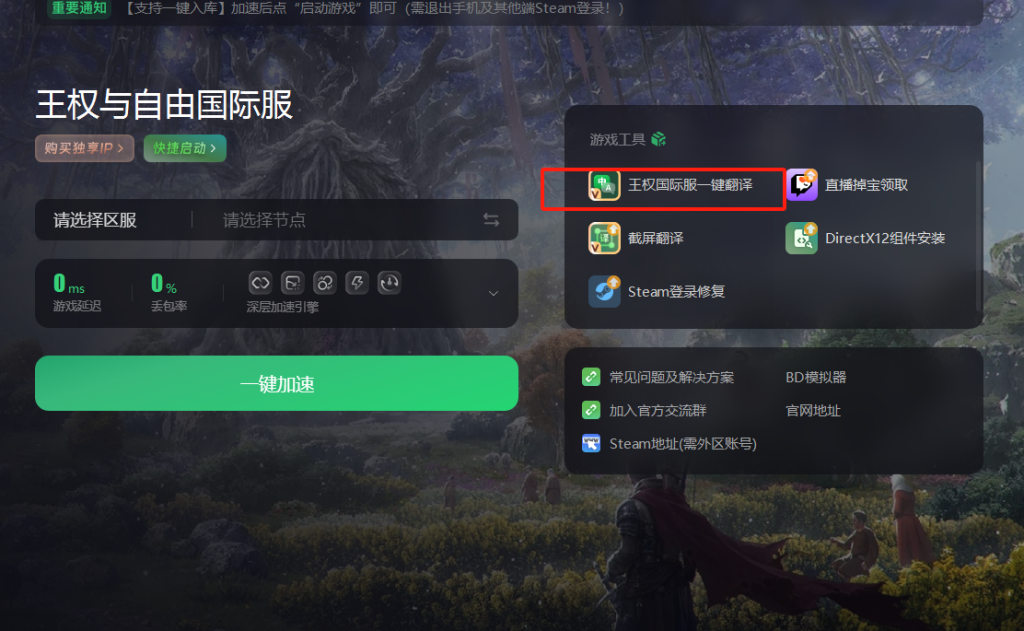Click the 快捷启动 quick launch button

185,148
